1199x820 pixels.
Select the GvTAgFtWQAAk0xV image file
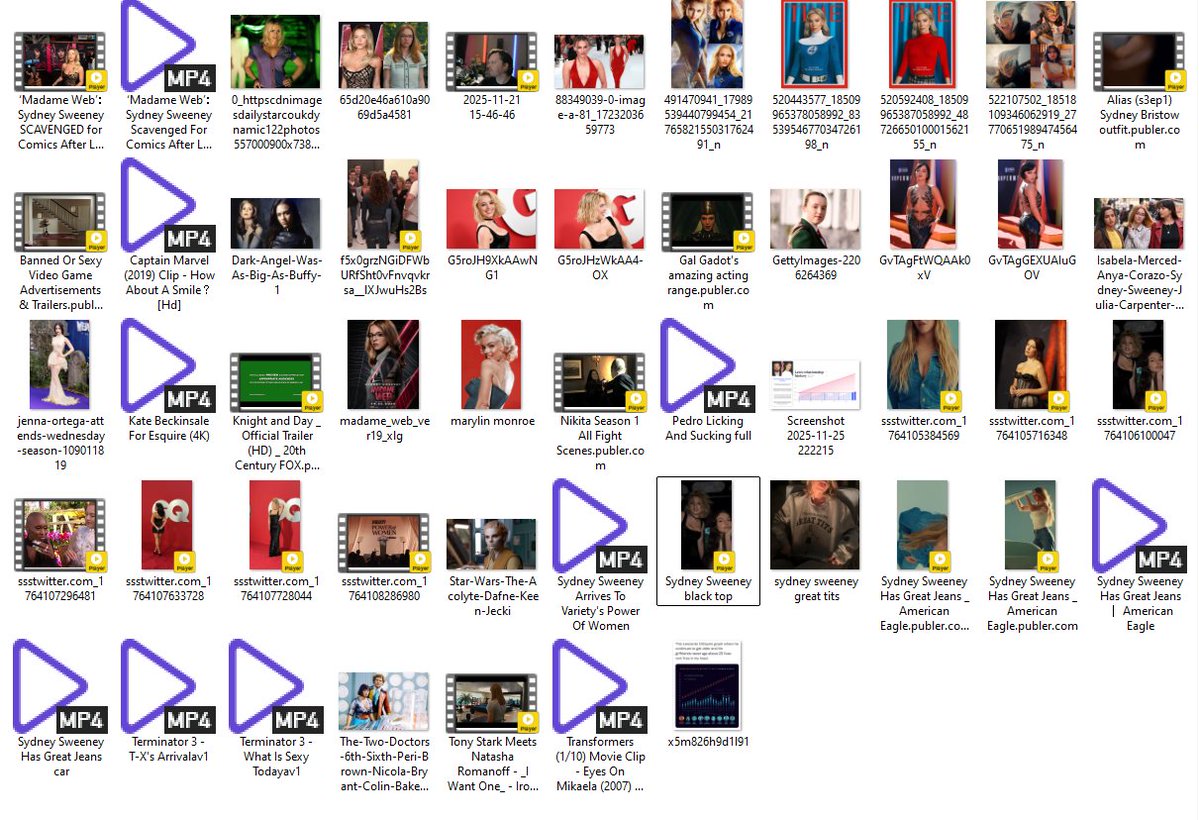(924, 205)
